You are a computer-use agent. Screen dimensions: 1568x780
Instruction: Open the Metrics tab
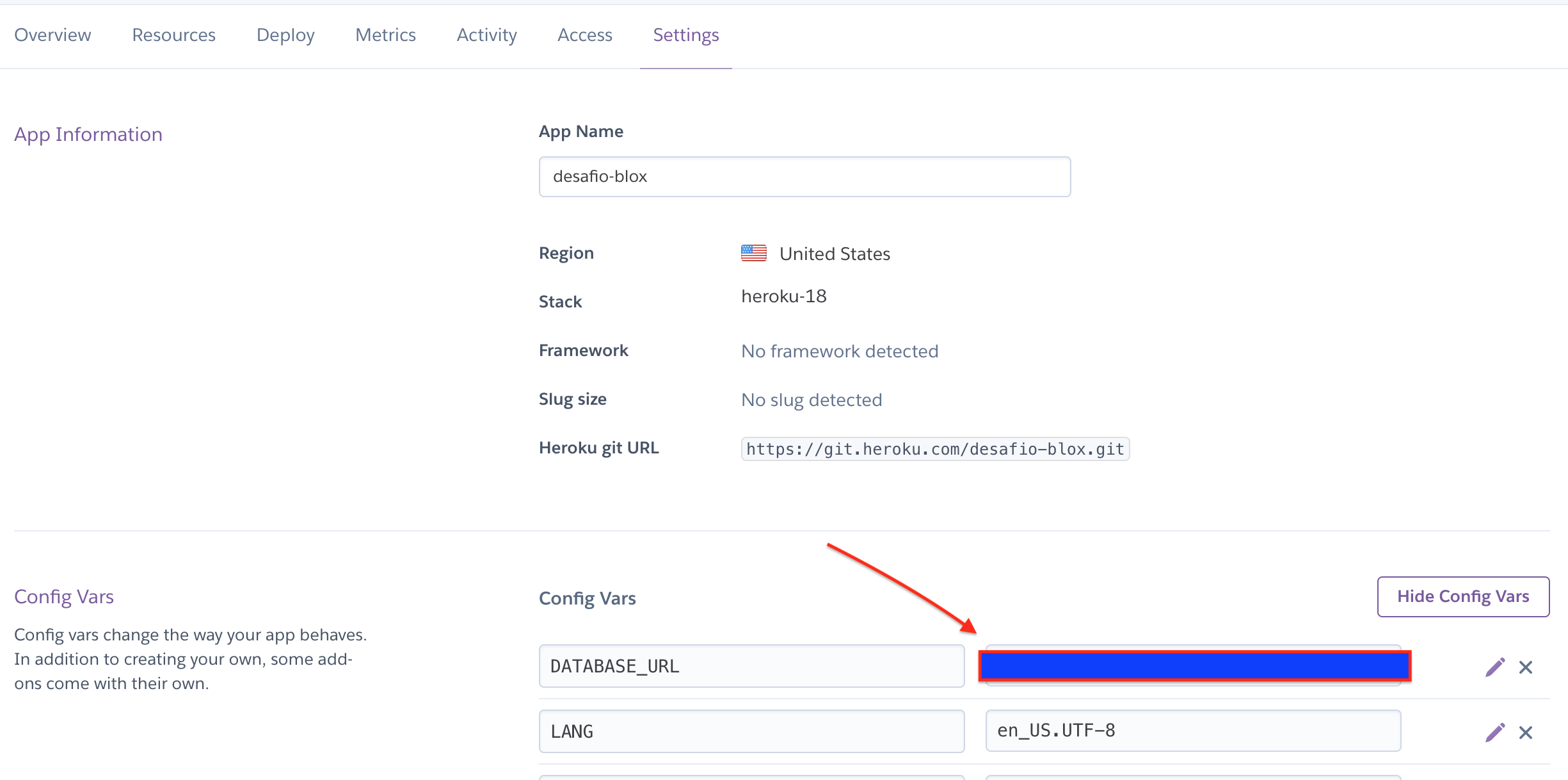pyautogui.click(x=385, y=35)
